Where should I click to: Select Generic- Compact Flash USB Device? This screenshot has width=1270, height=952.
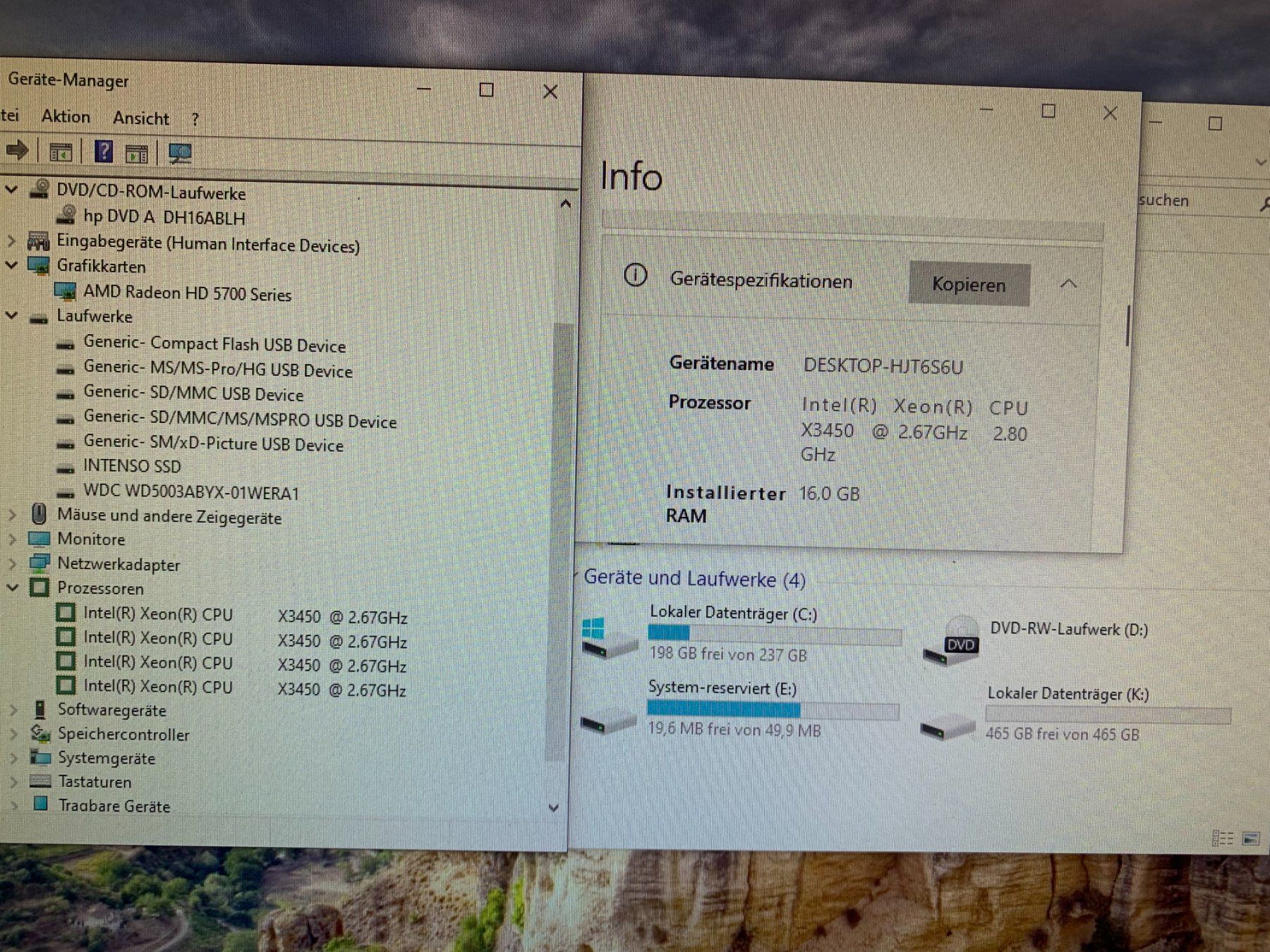[214, 344]
